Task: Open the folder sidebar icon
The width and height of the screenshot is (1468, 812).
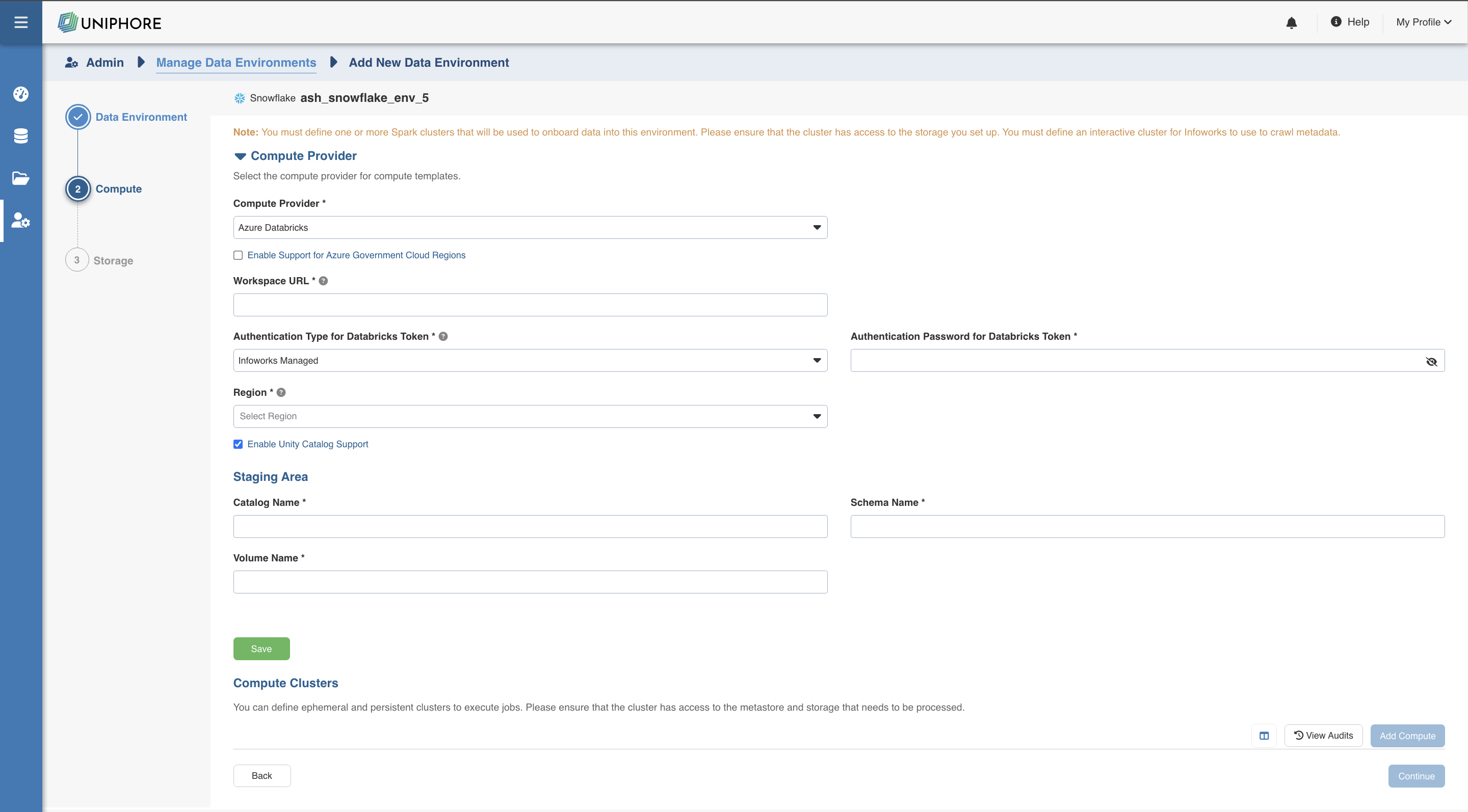Action: [21, 178]
